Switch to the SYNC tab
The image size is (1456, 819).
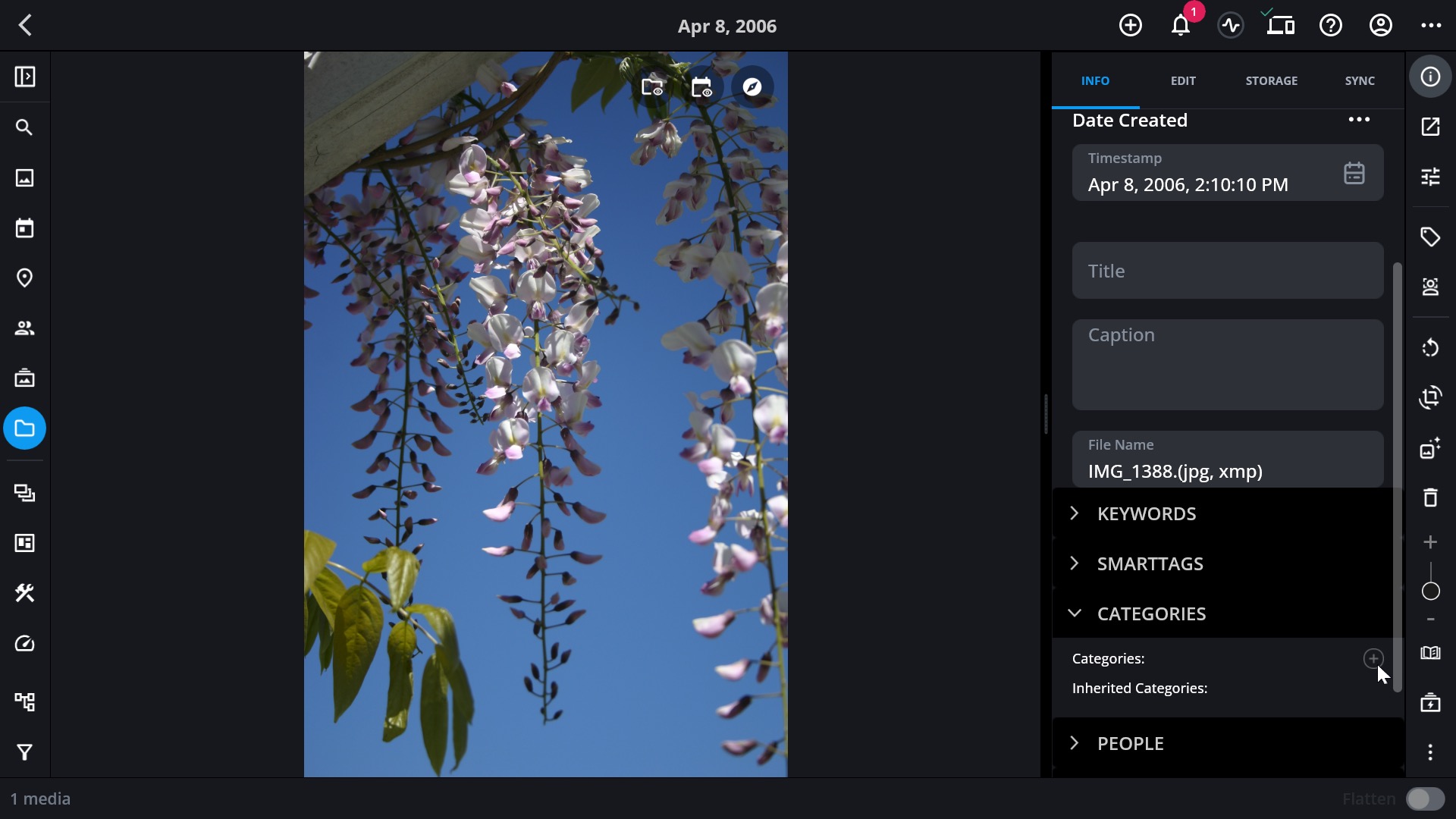point(1360,80)
